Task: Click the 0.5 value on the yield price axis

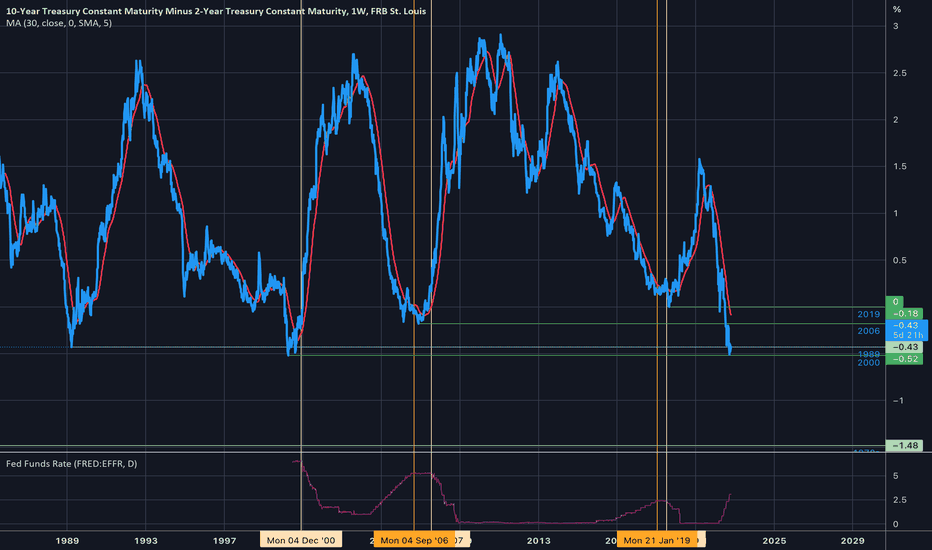Action: tap(899, 260)
